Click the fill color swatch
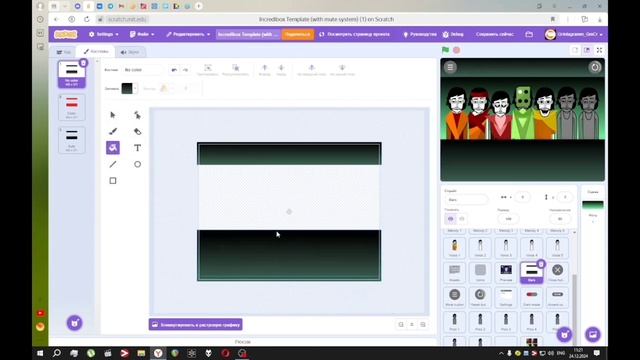 pyautogui.click(x=127, y=88)
